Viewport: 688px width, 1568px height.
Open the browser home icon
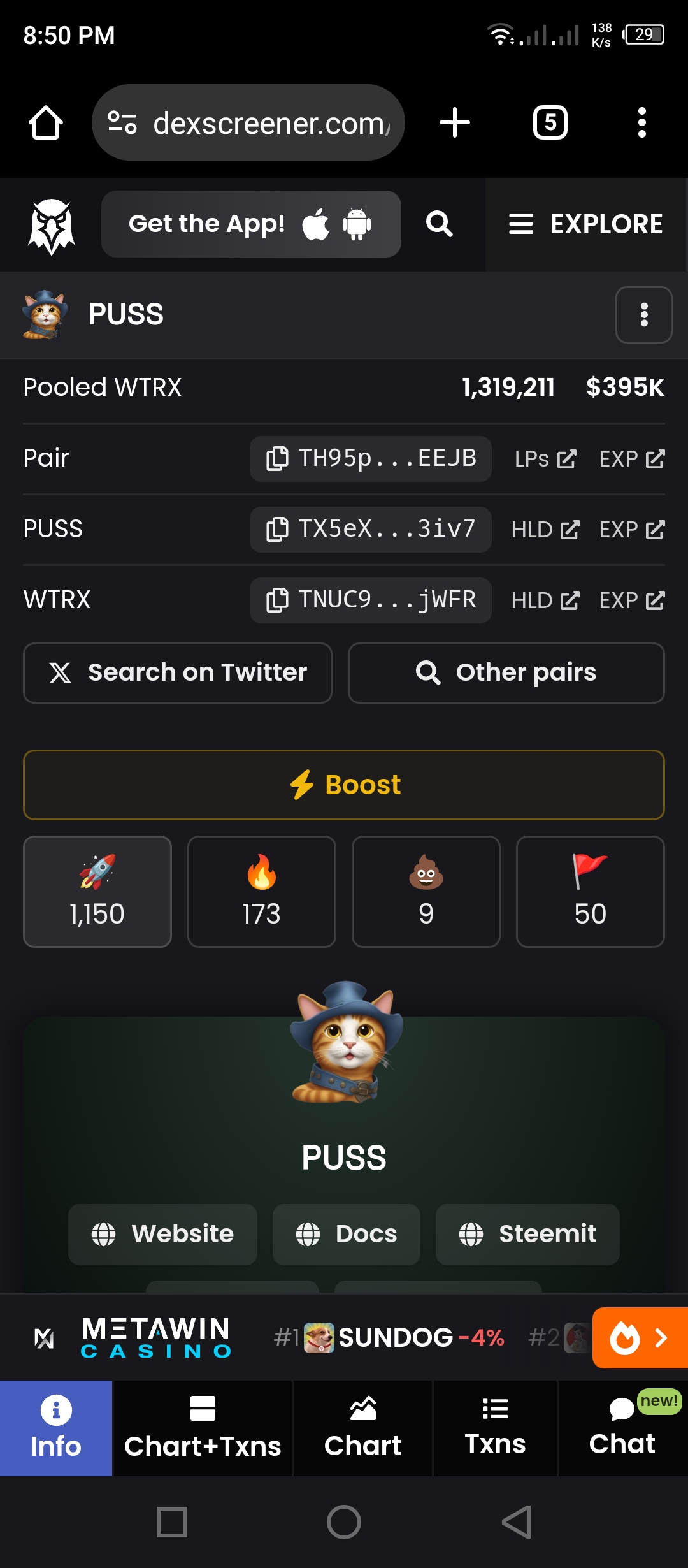coord(46,122)
